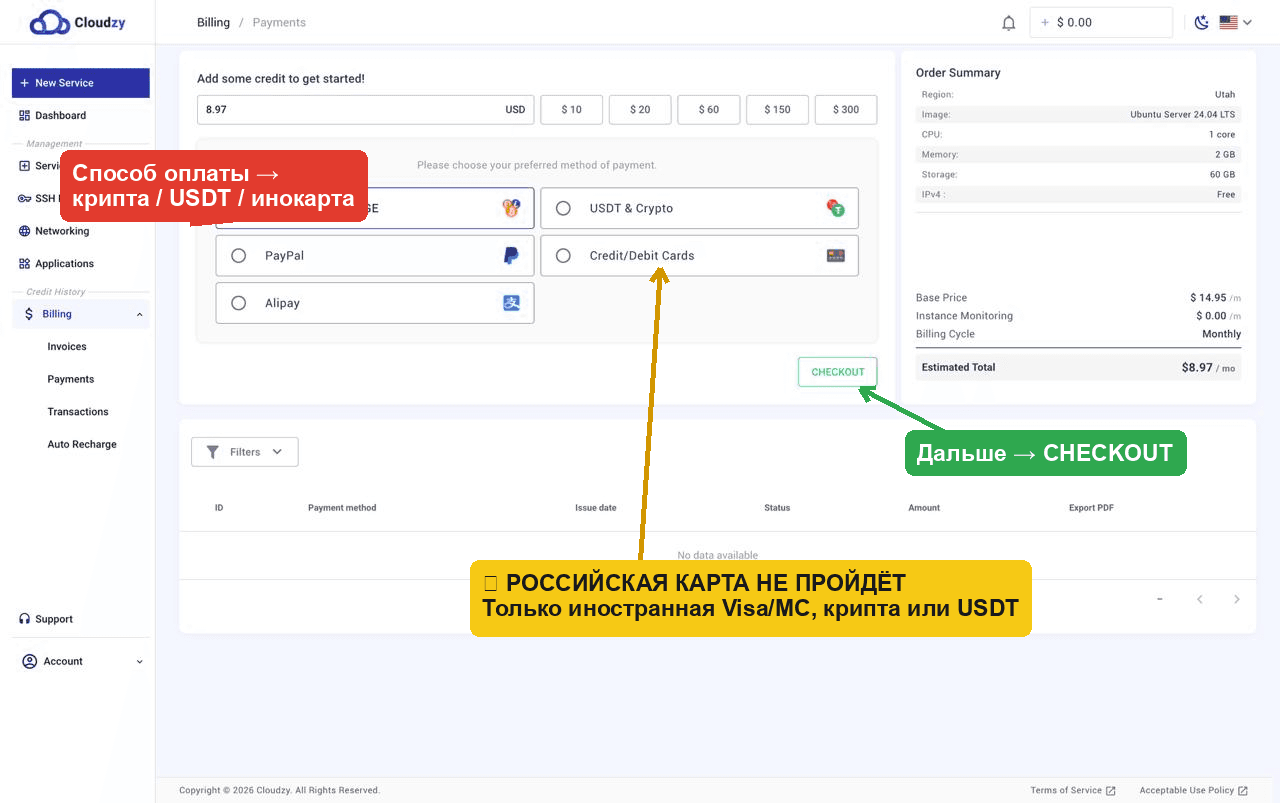
Task: Click the New Service button
Action: point(81,83)
